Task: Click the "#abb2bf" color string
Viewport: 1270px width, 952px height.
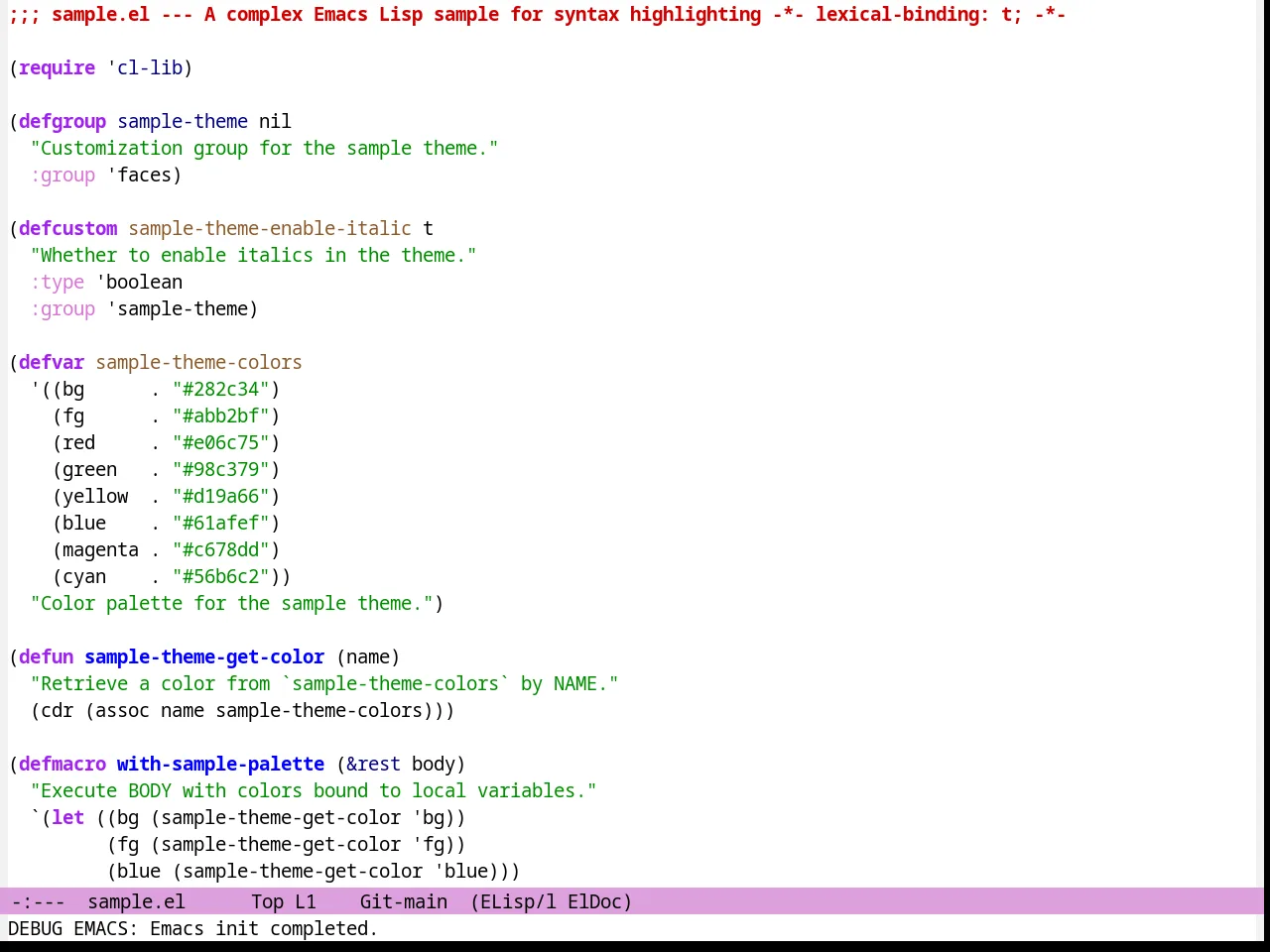Action: tap(220, 416)
